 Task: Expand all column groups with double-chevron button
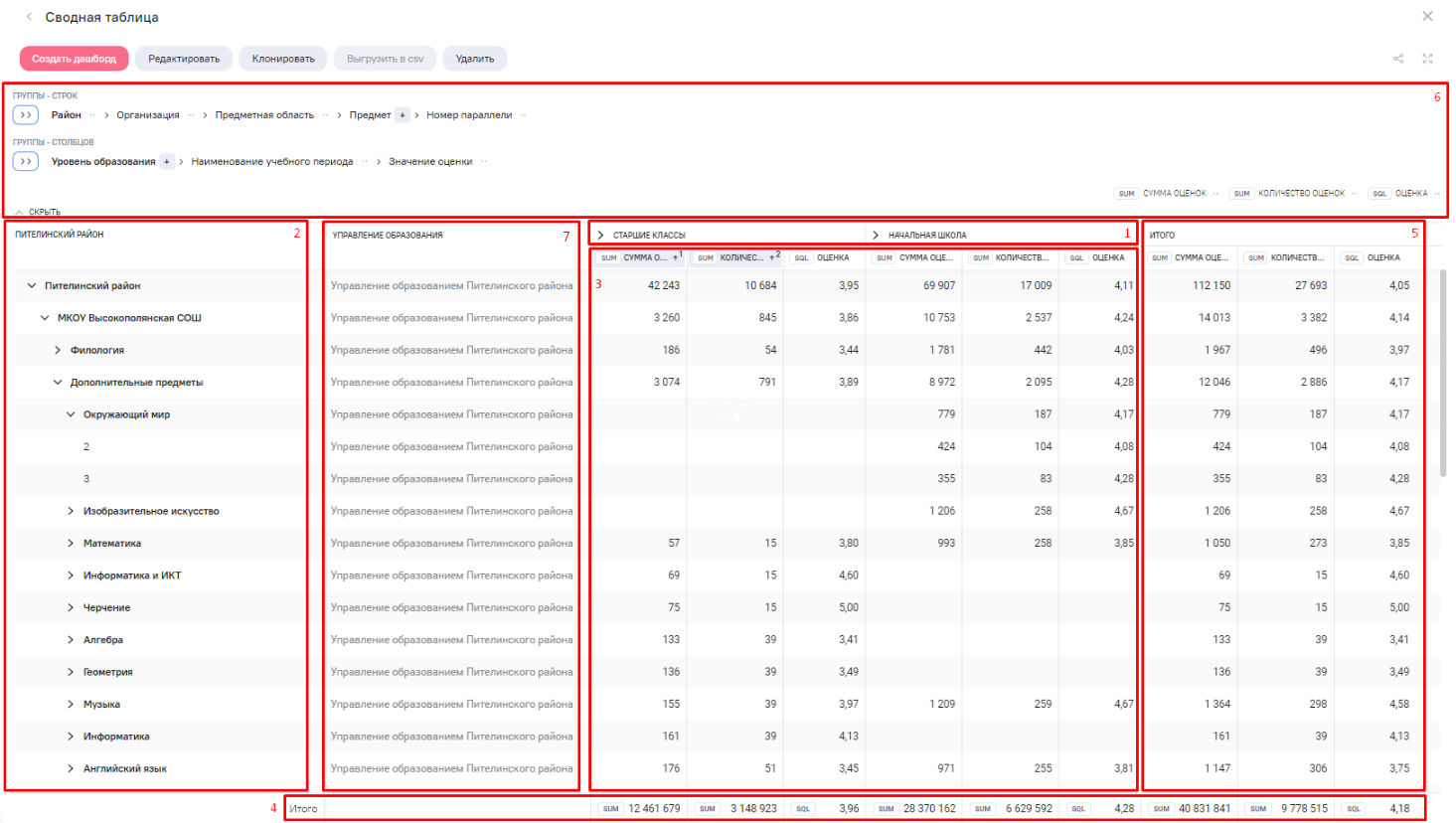coord(26,161)
